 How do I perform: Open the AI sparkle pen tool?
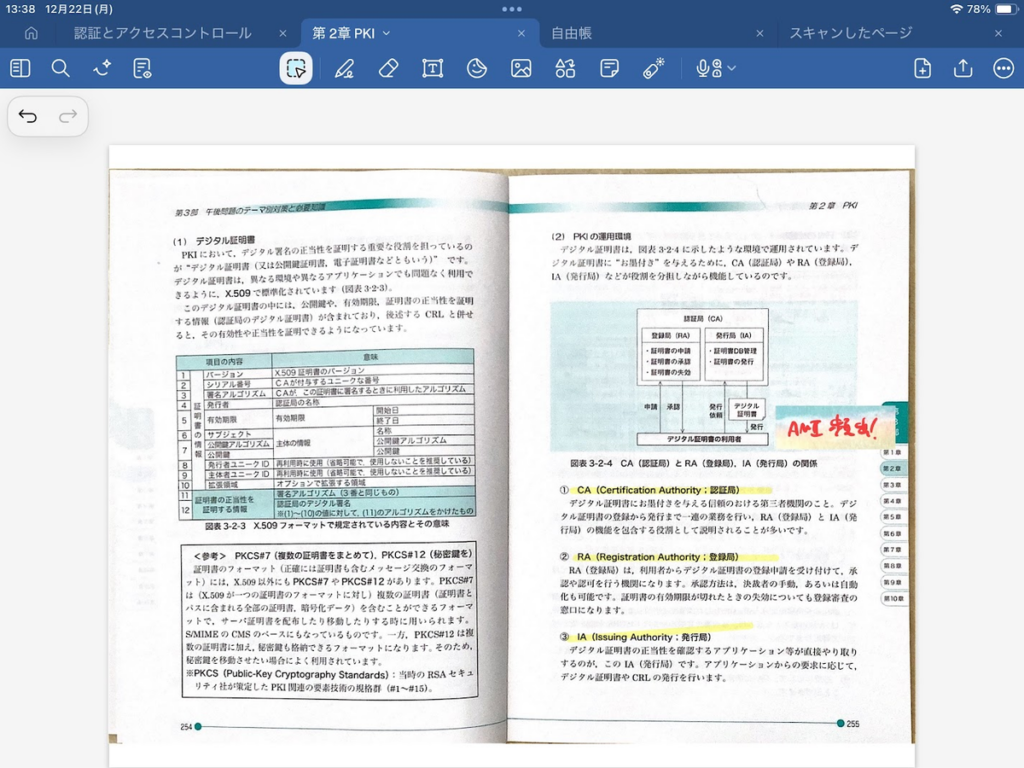[x=102, y=68]
